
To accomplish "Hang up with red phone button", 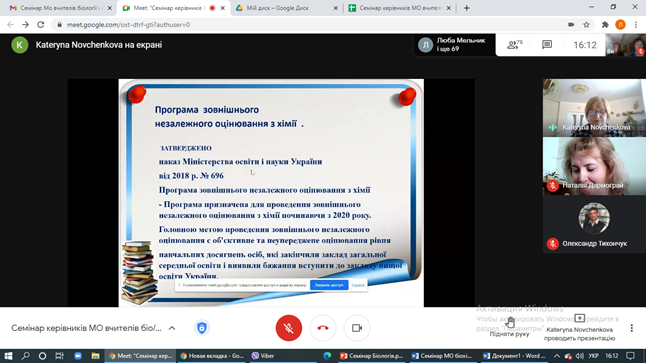I will [x=323, y=328].
